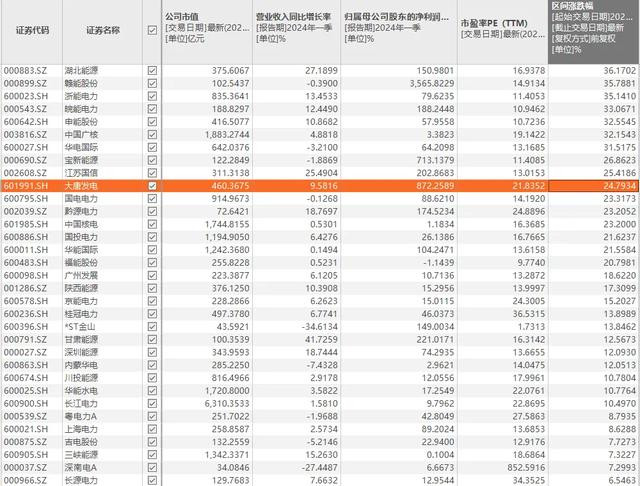The height and width of the screenshot is (486, 640).
Task: Toggle checkbox for 000037.SZ row
Action: [x=152, y=467]
